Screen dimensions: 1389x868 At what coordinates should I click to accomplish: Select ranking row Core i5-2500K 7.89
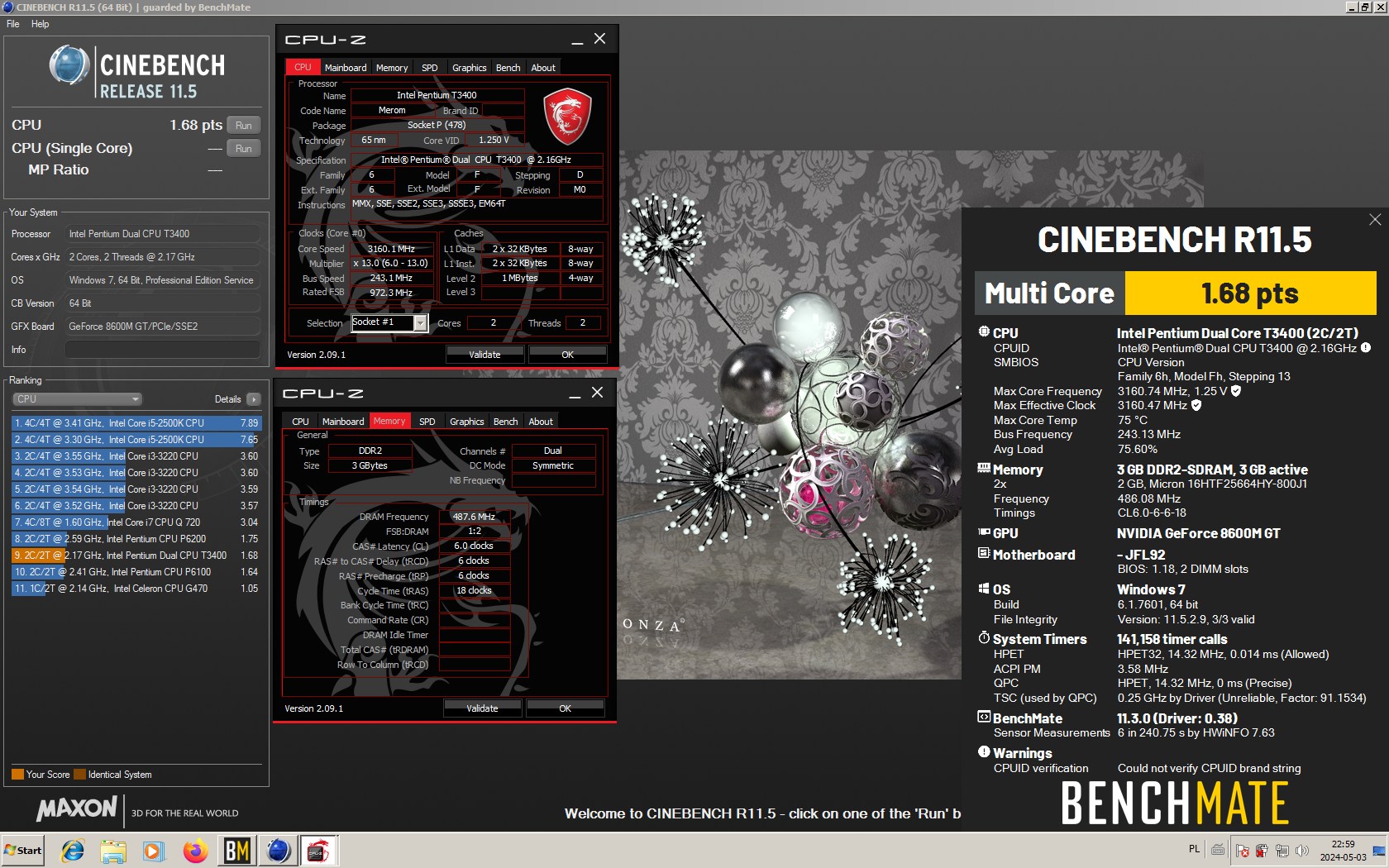[x=136, y=423]
